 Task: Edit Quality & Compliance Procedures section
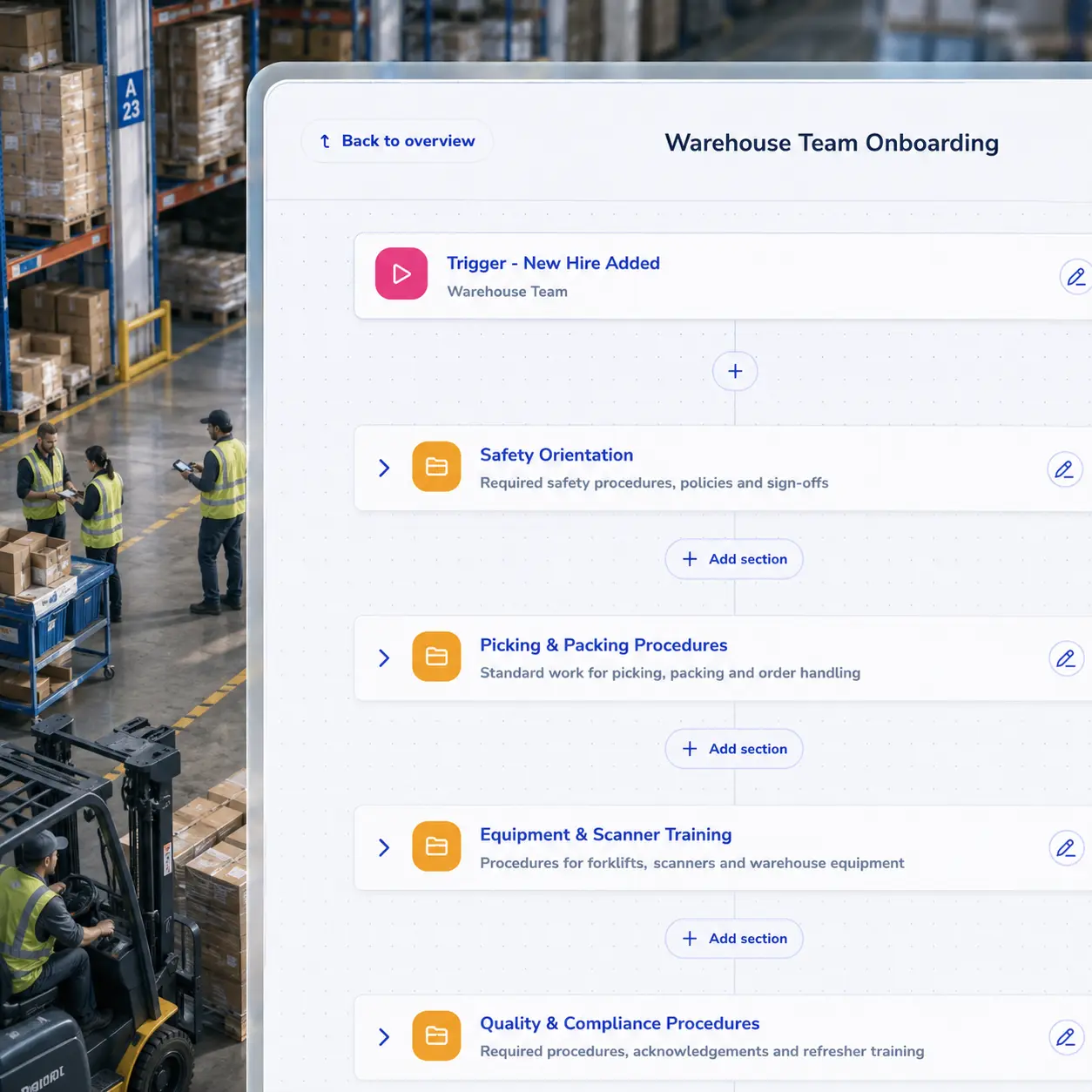1066,1037
